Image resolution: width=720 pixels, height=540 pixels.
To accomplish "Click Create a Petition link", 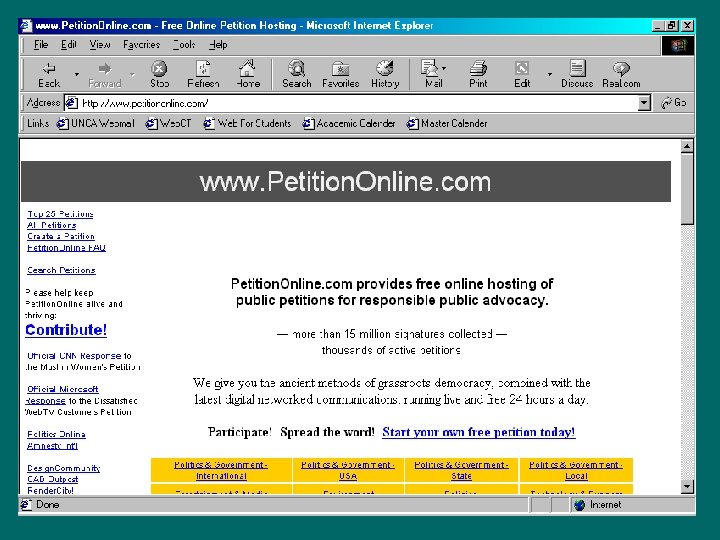I will click(61, 236).
